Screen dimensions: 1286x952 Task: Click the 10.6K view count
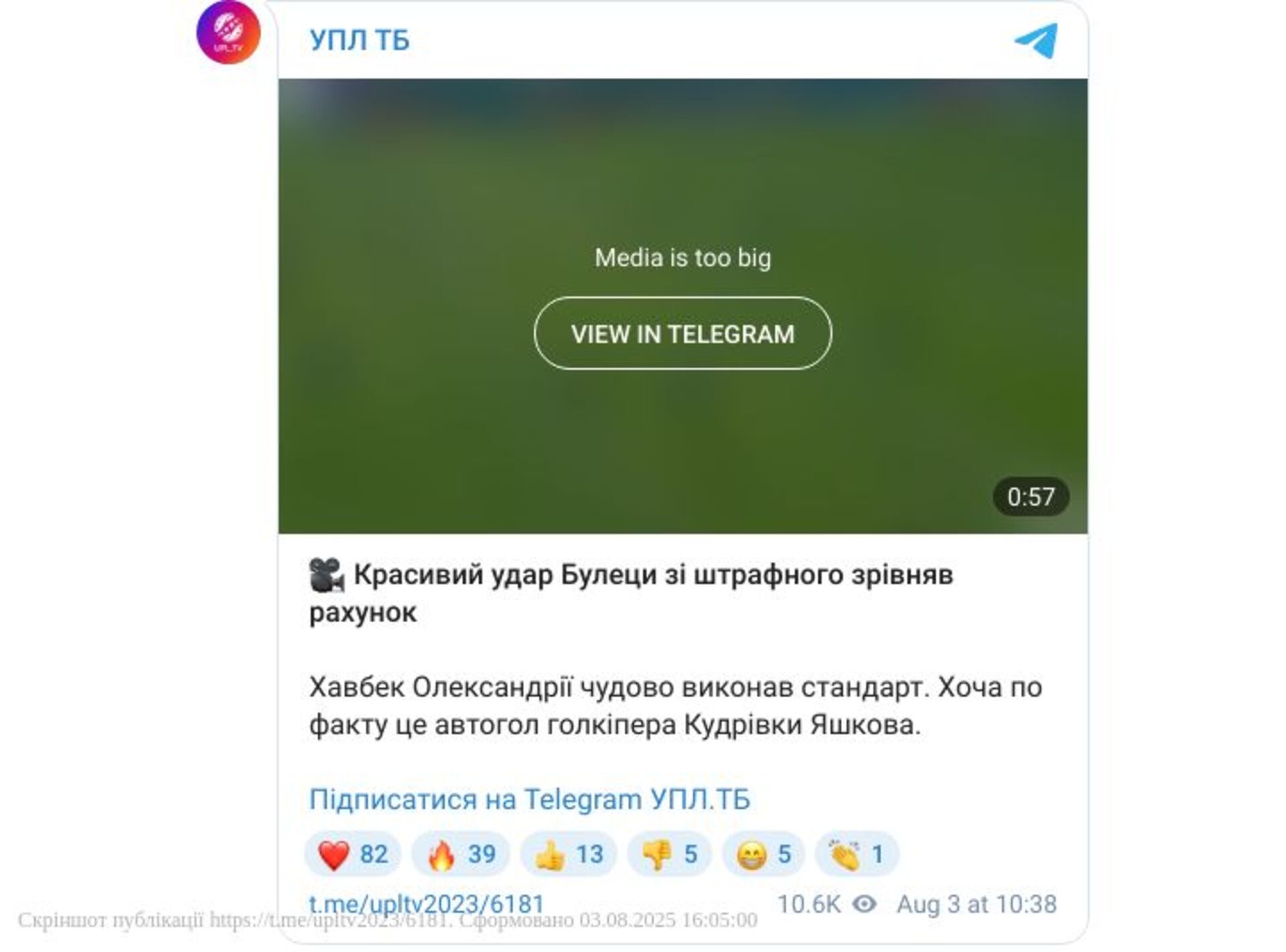pos(809,904)
